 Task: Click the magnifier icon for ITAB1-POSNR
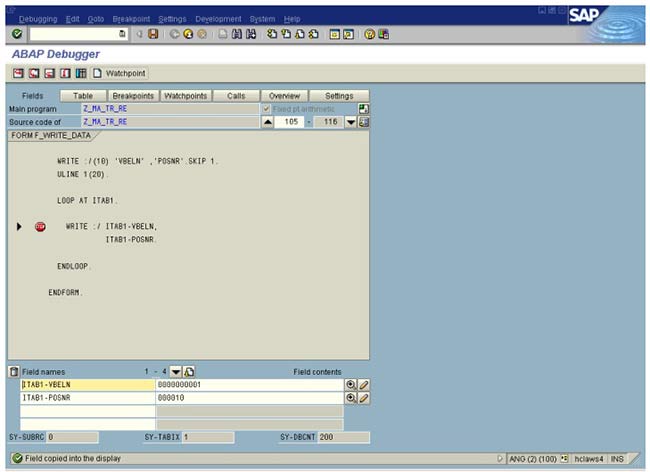pyautogui.click(x=351, y=398)
